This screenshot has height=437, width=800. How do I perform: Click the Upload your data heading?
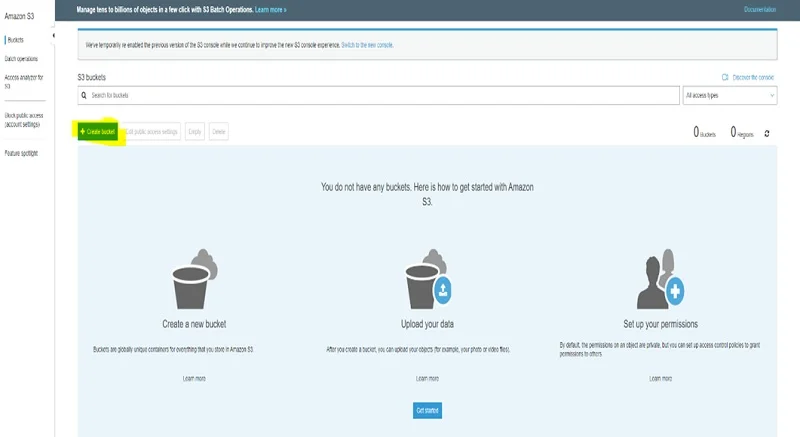(x=428, y=324)
